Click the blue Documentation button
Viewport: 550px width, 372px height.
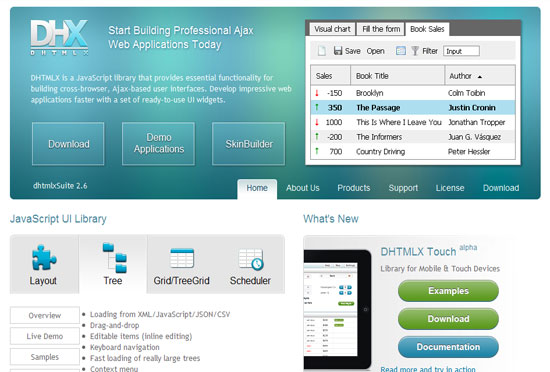(448, 347)
